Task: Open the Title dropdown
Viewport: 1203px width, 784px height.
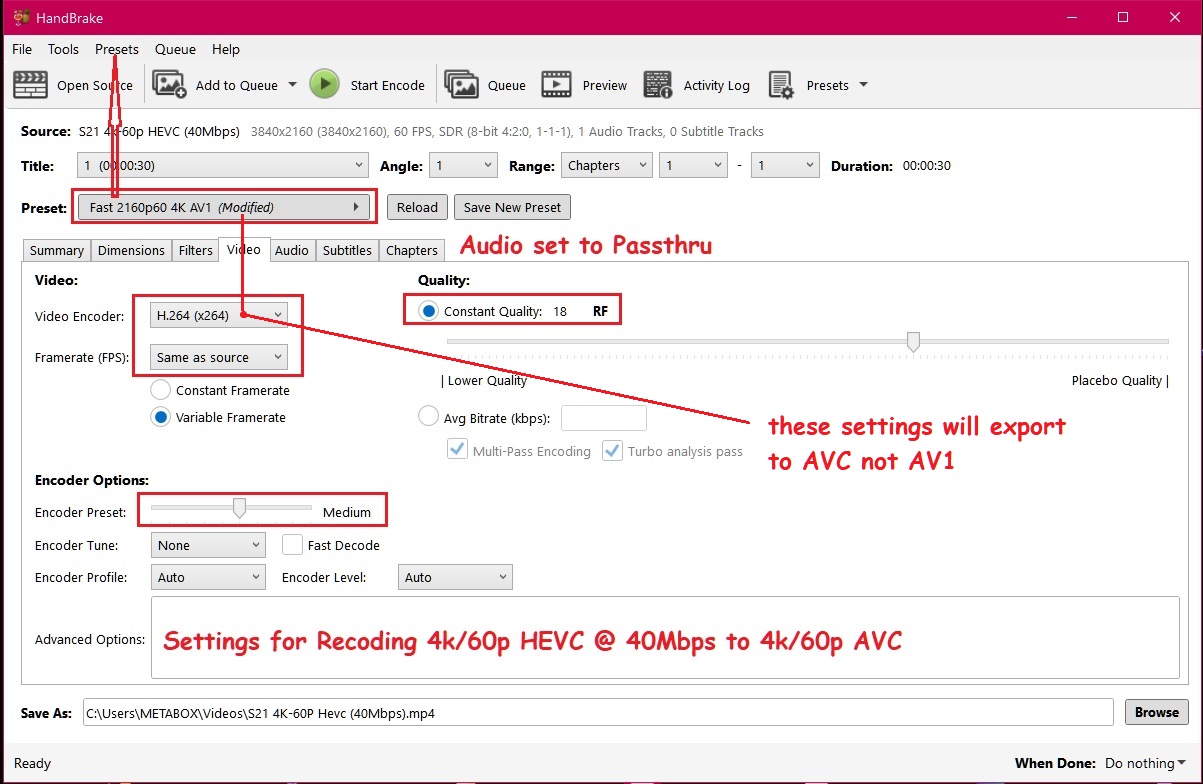Action: coord(223,166)
